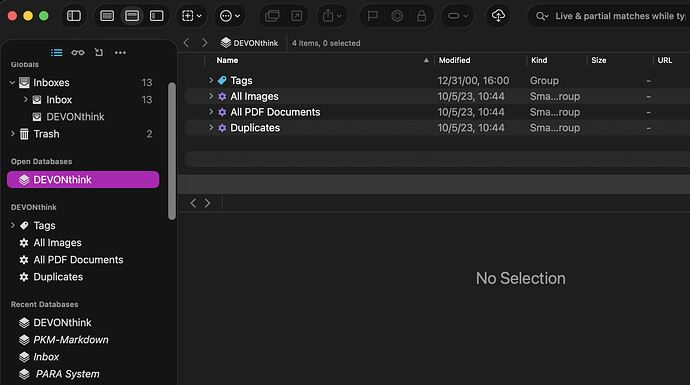Click the open externally arrow icon
The image size is (690, 385).
click(297, 16)
